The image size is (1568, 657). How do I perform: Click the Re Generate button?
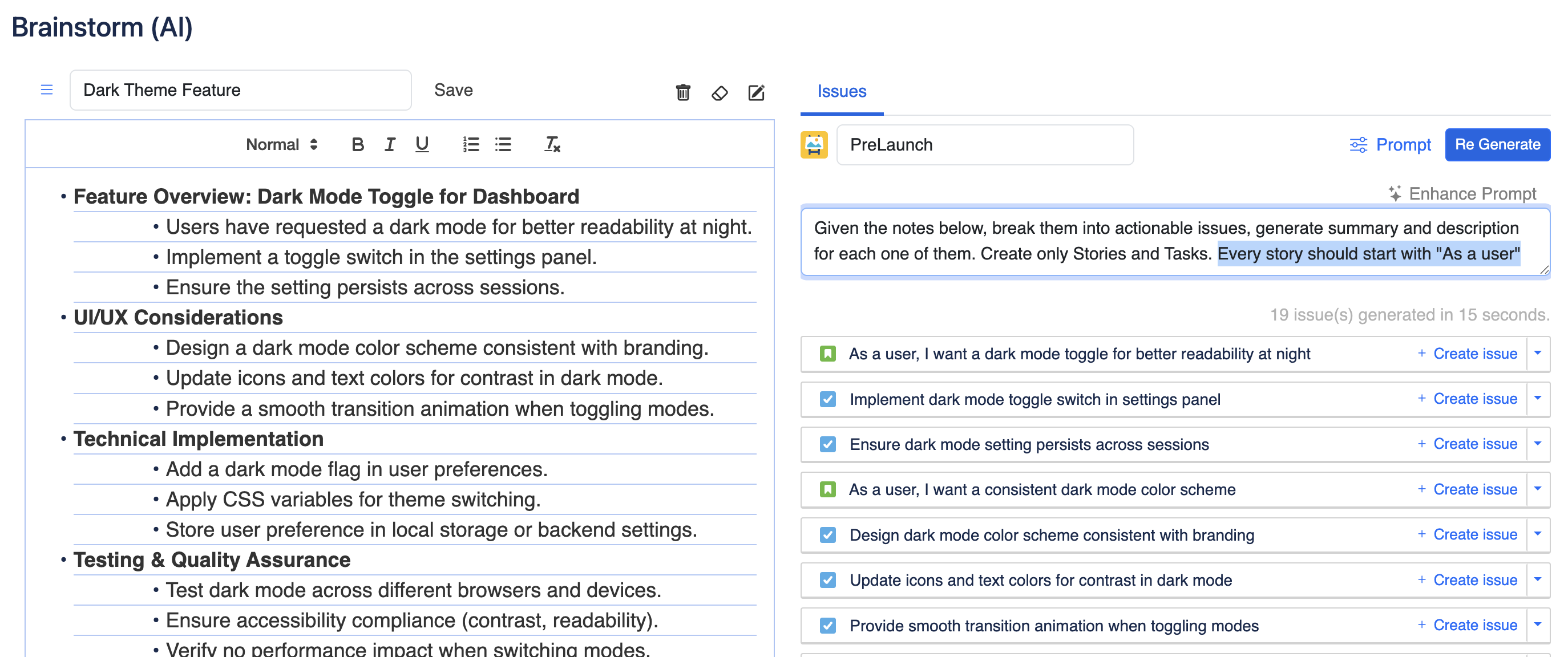1497,145
